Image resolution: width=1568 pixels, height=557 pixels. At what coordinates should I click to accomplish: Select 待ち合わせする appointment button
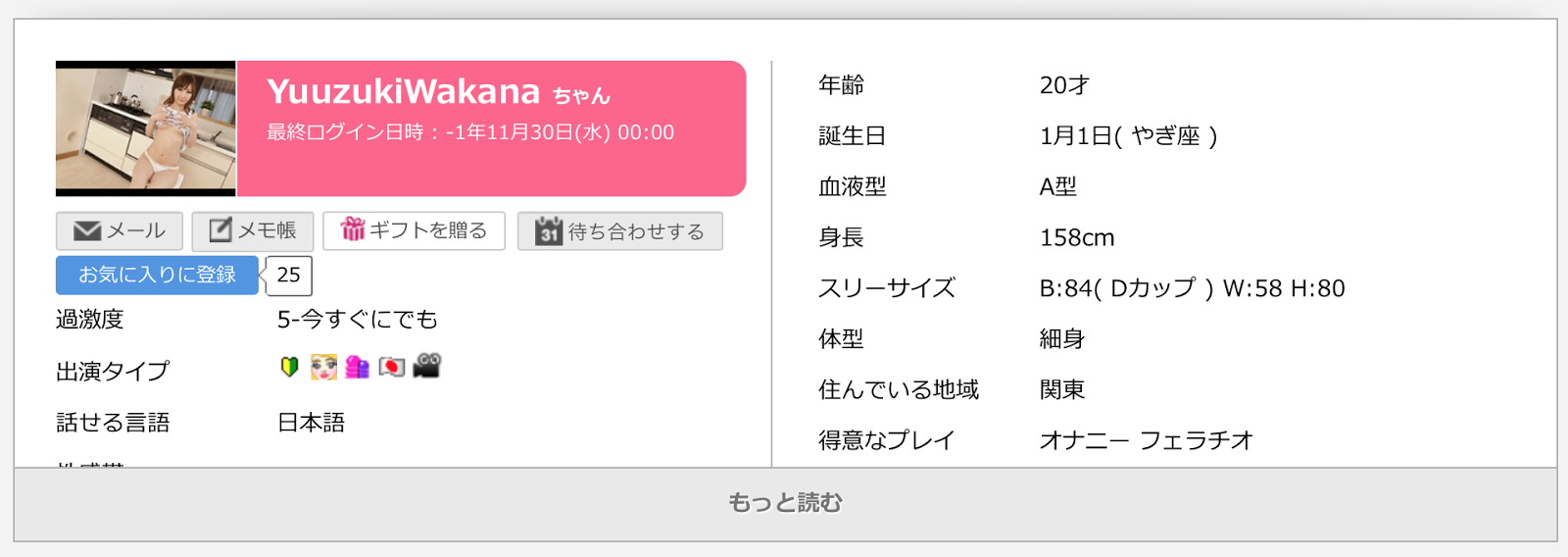pyautogui.click(x=619, y=231)
